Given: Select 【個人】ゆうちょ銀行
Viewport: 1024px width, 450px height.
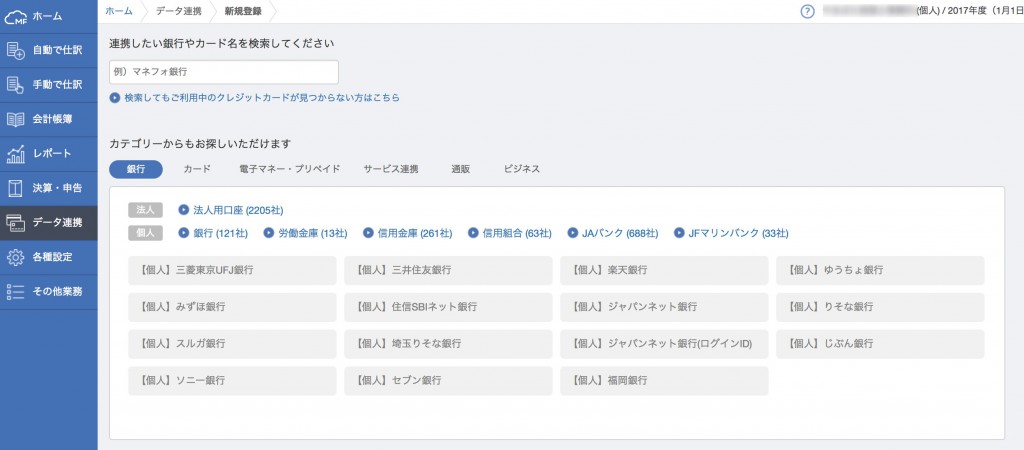Looking at the screenshot, I should (880, 270).
